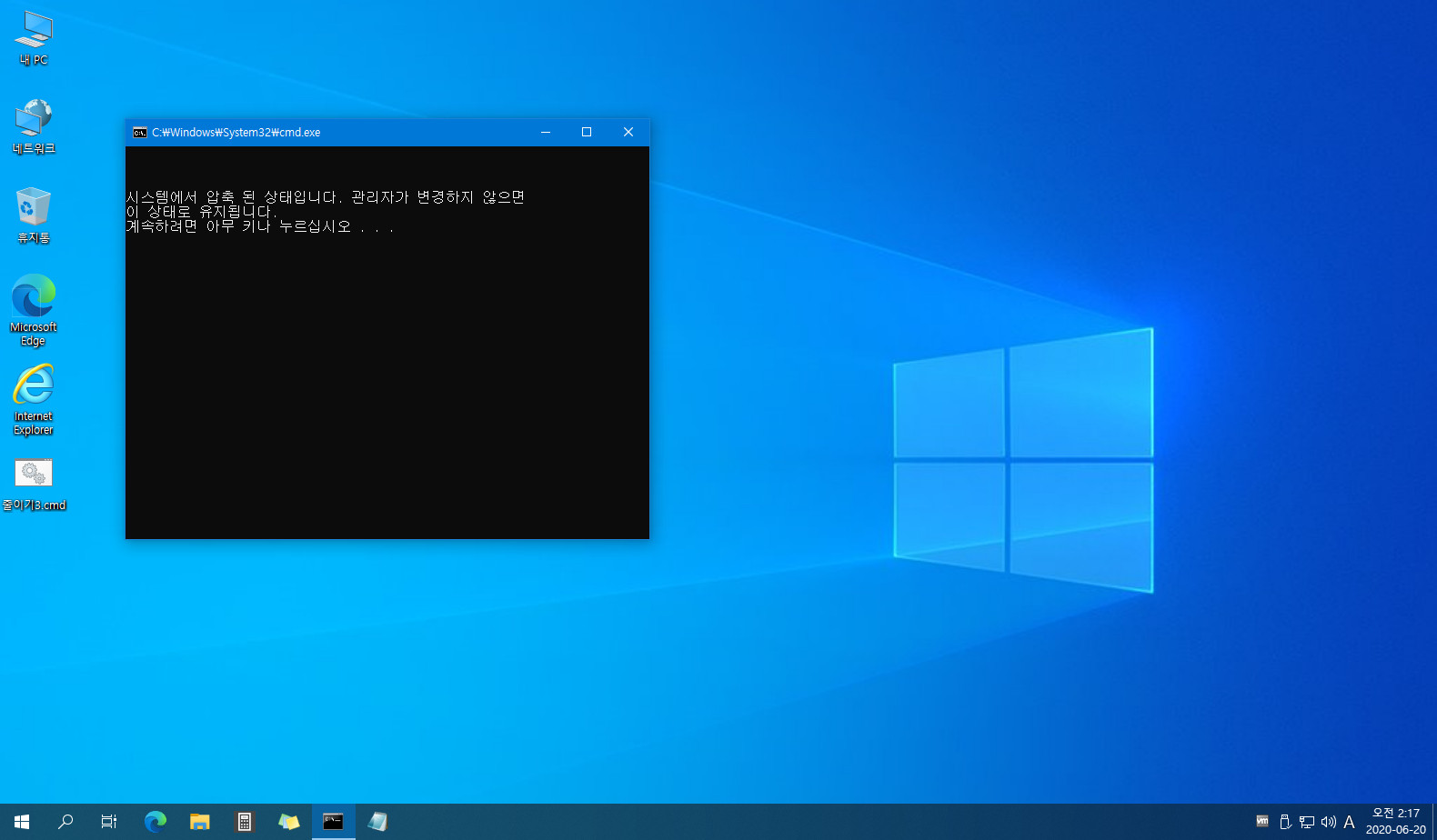Toggle the IME input mode A indicator
This screenshot has width=1437, height=840.
[1350, 822]
